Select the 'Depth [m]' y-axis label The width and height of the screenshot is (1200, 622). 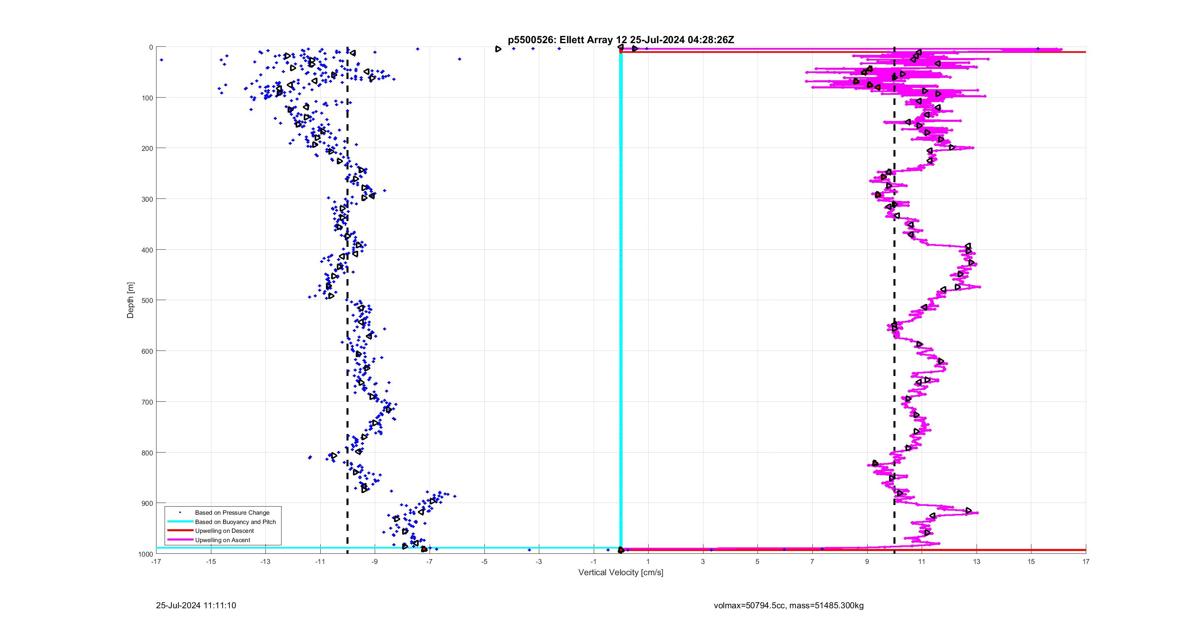[131, 300]
